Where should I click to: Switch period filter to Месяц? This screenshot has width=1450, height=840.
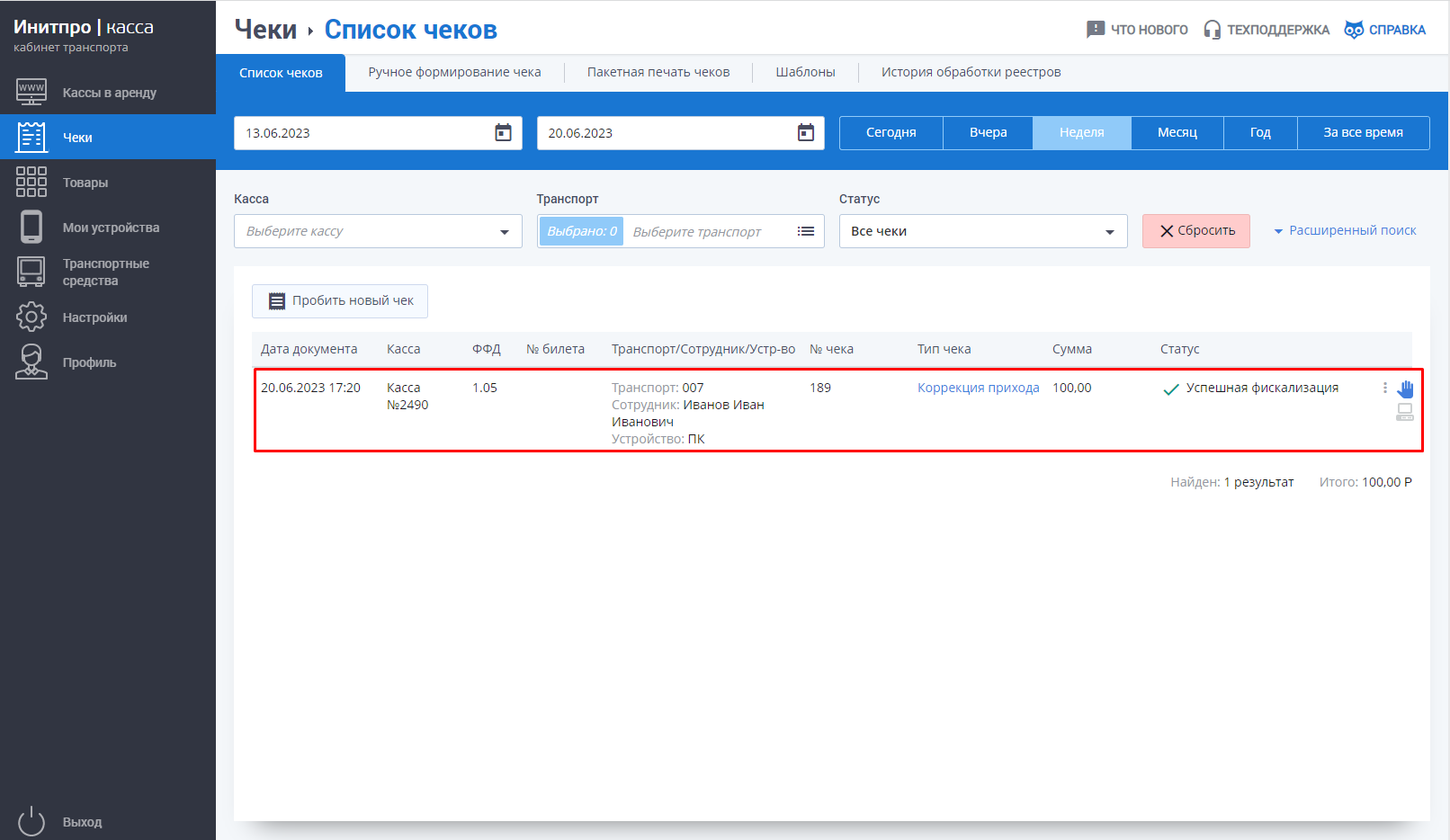coord(1177,132)
